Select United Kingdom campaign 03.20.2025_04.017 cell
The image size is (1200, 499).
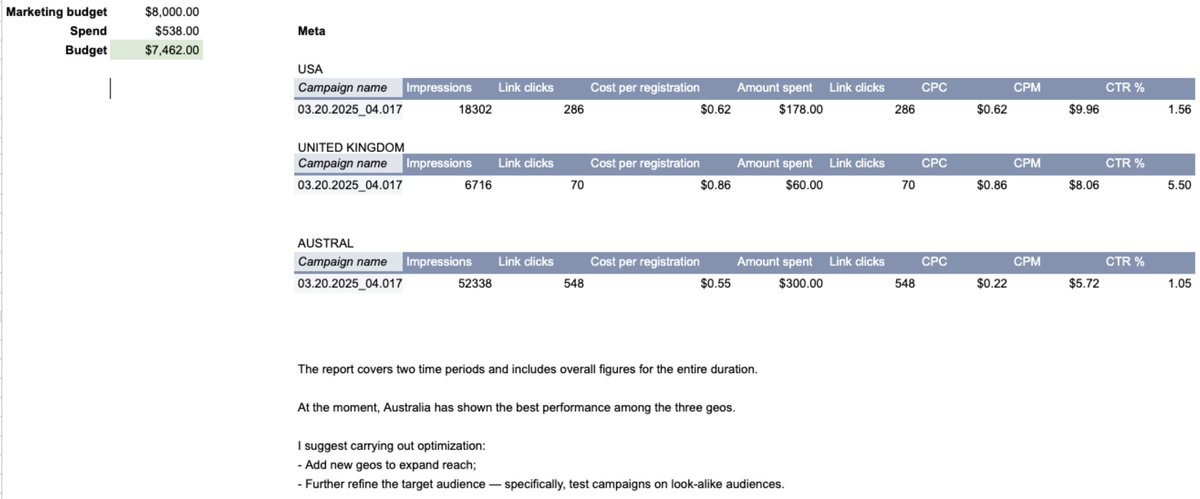[x=350, y=184]
